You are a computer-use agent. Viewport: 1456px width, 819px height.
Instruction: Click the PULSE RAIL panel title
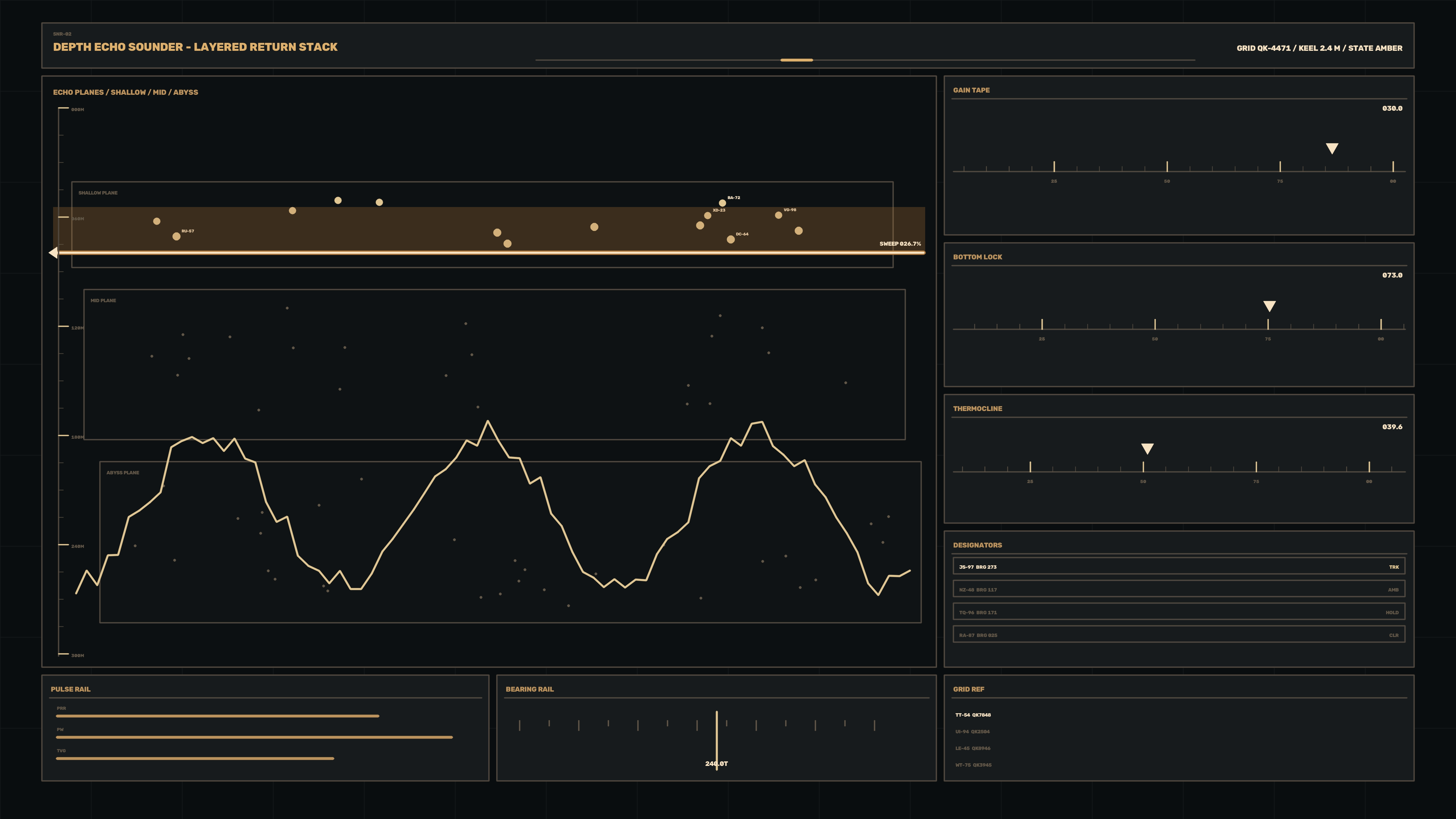(71, 689)
